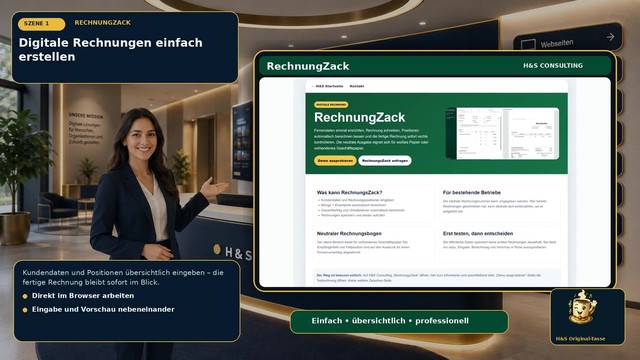Image resolution: width=640 pixels, height=360 pixels.
Task: Click the Einfach übersichtlich professionell banner
Action: pyautogui.click(x=399, y=321)
